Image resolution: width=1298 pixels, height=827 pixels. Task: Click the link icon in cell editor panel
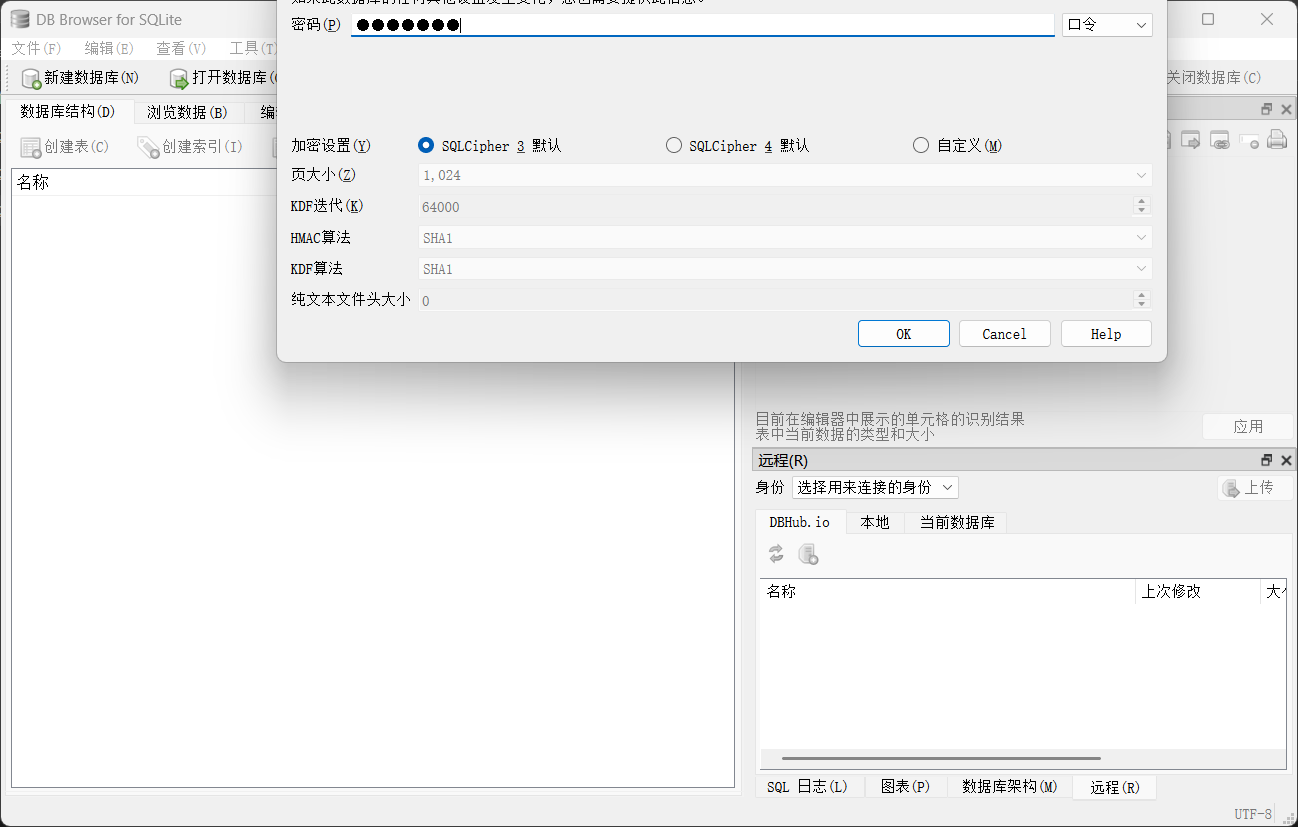tap(1220, 141)
